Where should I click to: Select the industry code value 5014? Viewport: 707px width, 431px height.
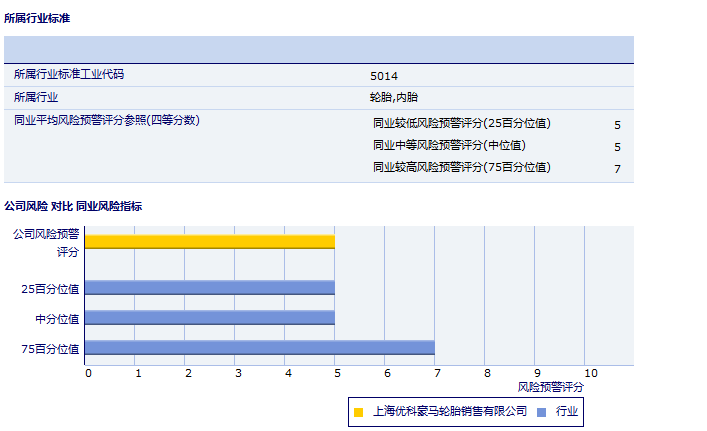(x=384, y=76)
